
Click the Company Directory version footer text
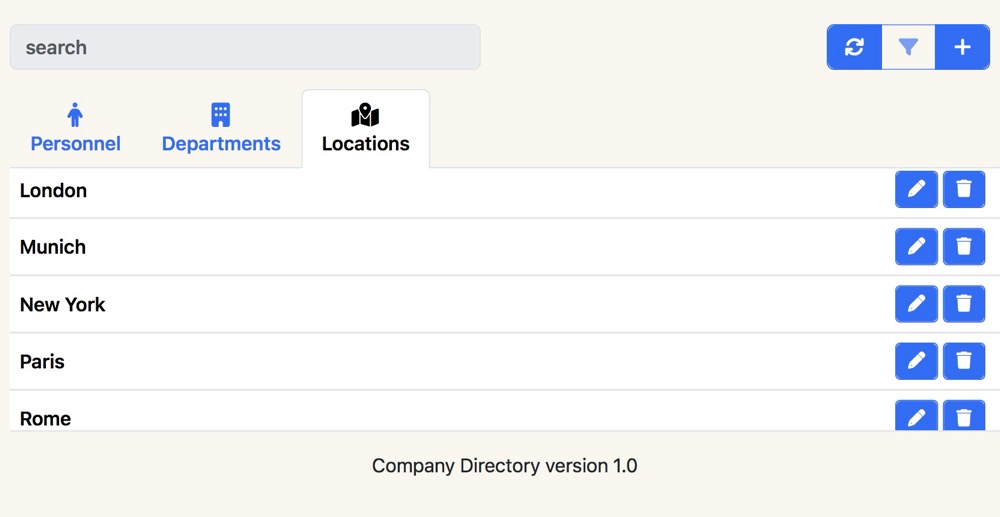[504, 466]
